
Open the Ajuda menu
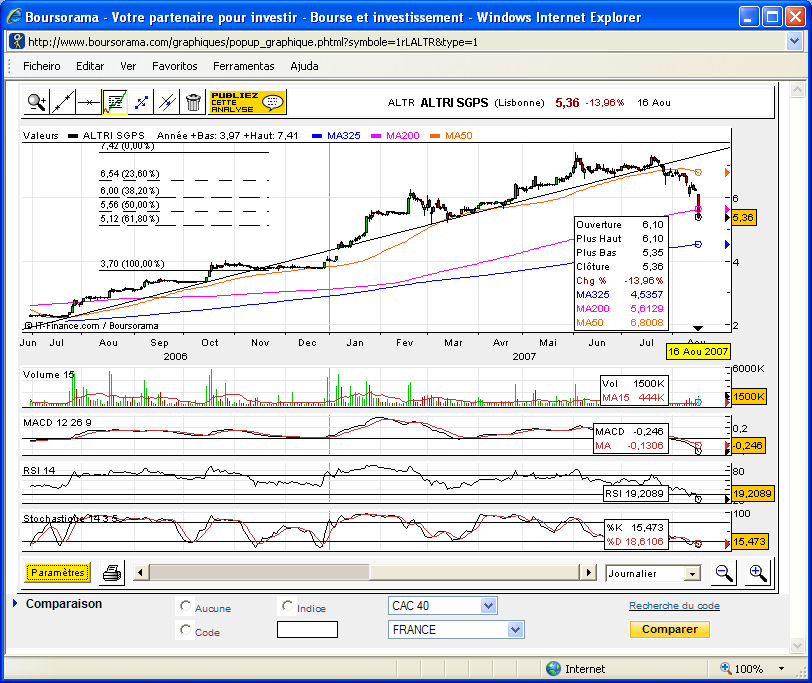point(304,66)
